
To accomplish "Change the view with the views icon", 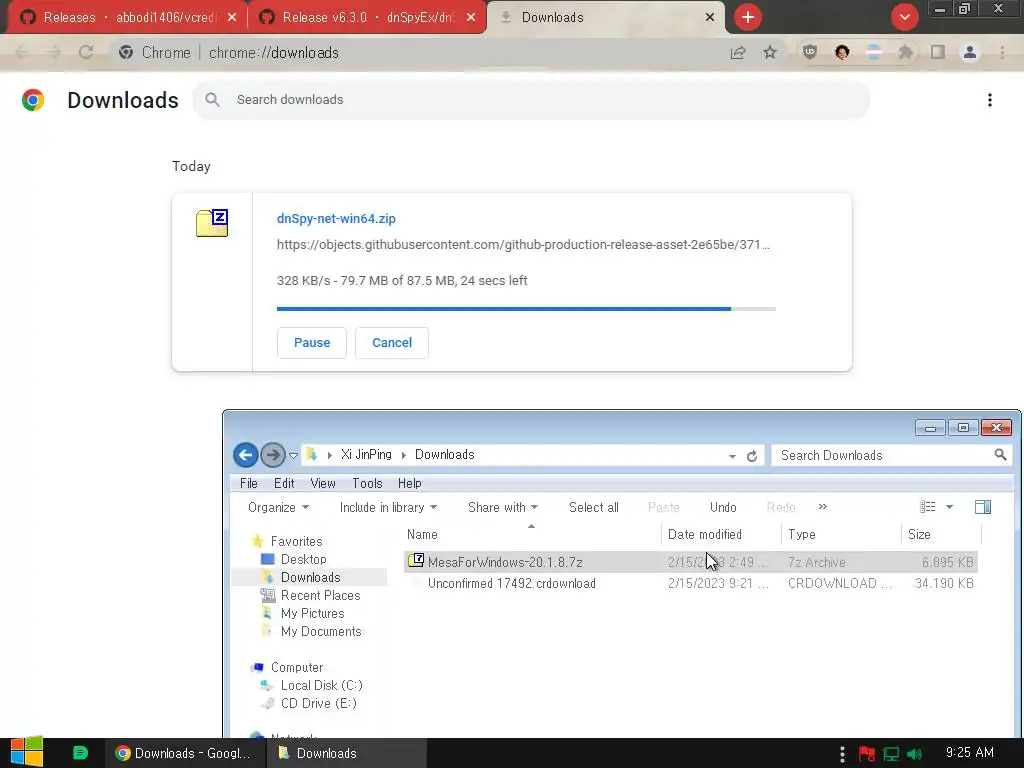I will click(927, 507).
